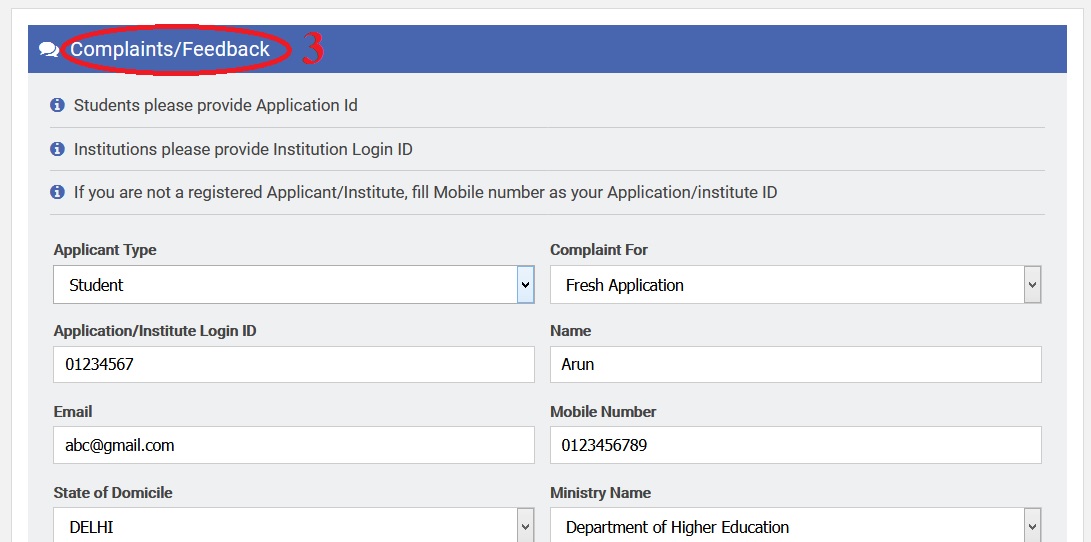Click the blue Complaints/Feedback header bar
This screenshot has width=1091, height=542.
click(547, 49)
